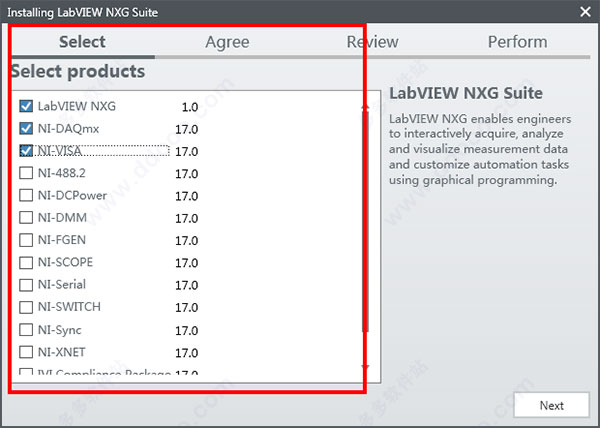Enable the NI-SCOPE checkbox
This screenshot has width=600, height=428.
26,262
